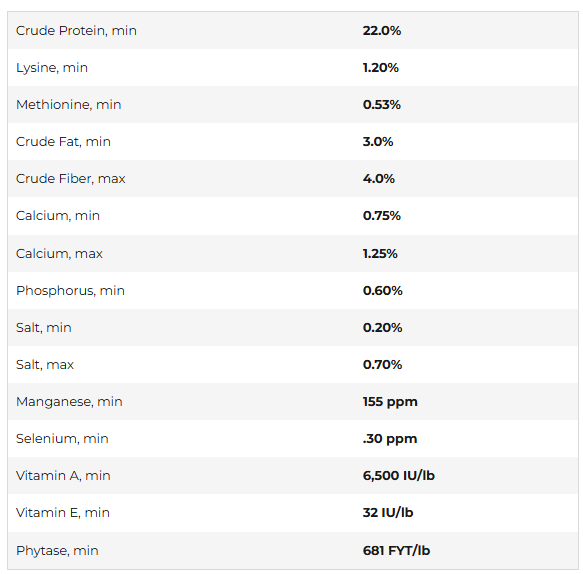The image size is (583, 574).
Task: Click the Phosphorus, min label
Action: [x=70, y=290]
